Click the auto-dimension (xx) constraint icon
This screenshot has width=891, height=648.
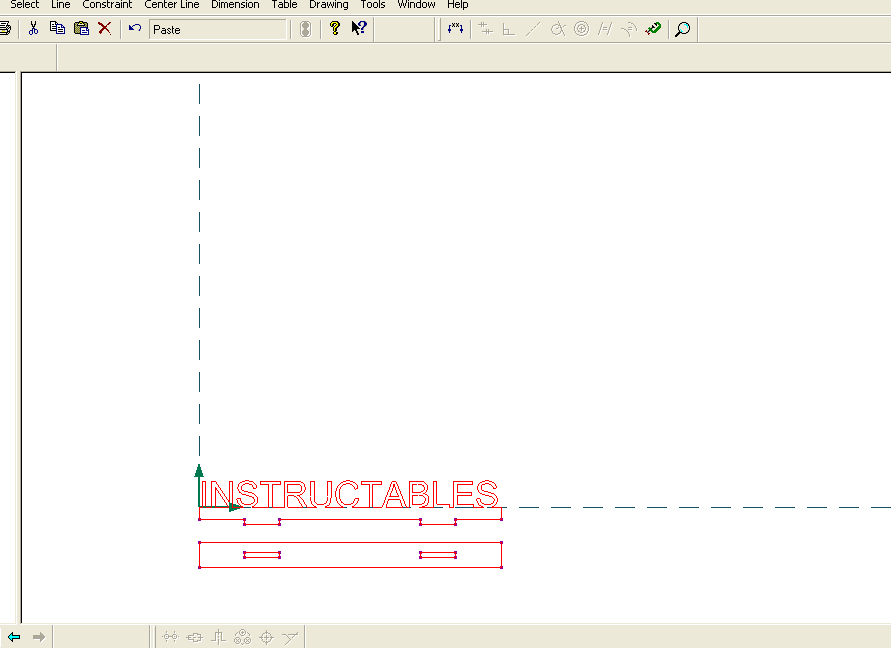coord(455,28)
